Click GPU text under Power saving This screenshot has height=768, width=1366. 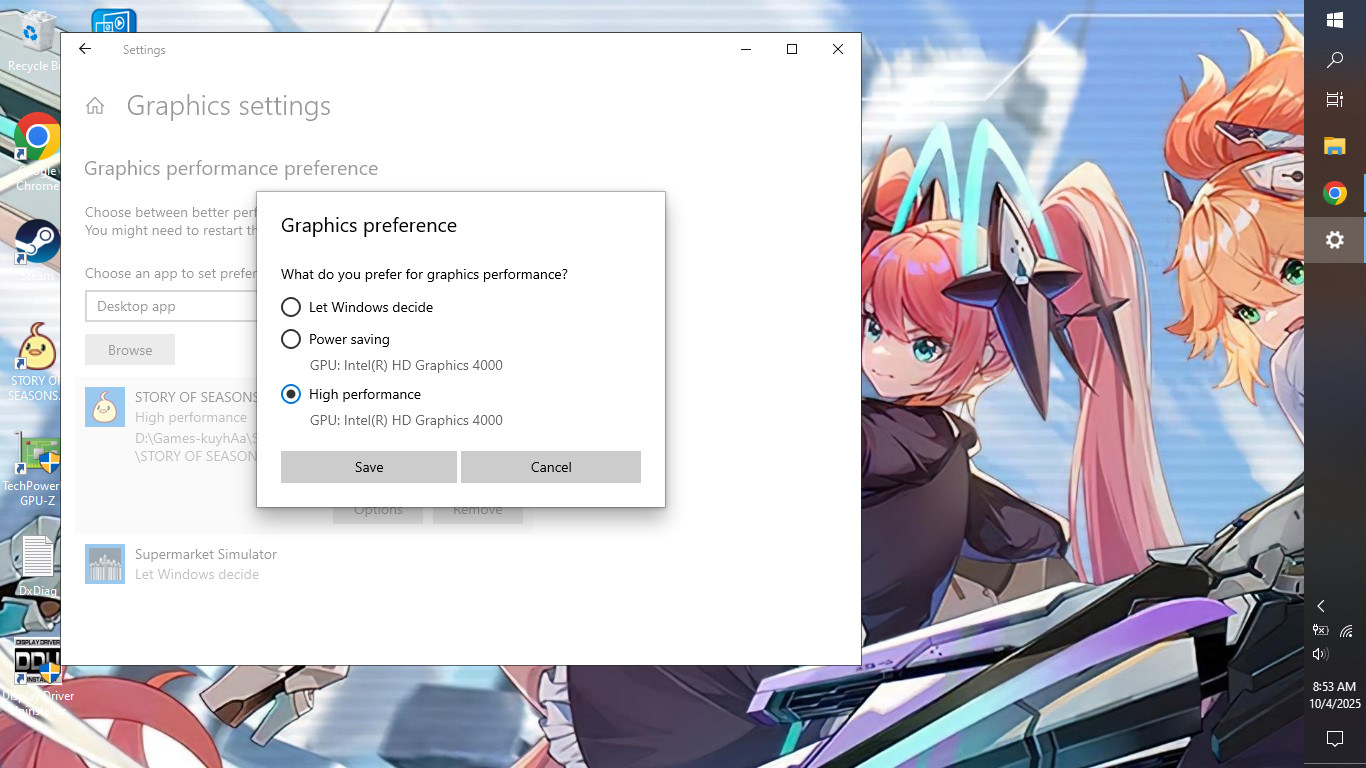406,365
